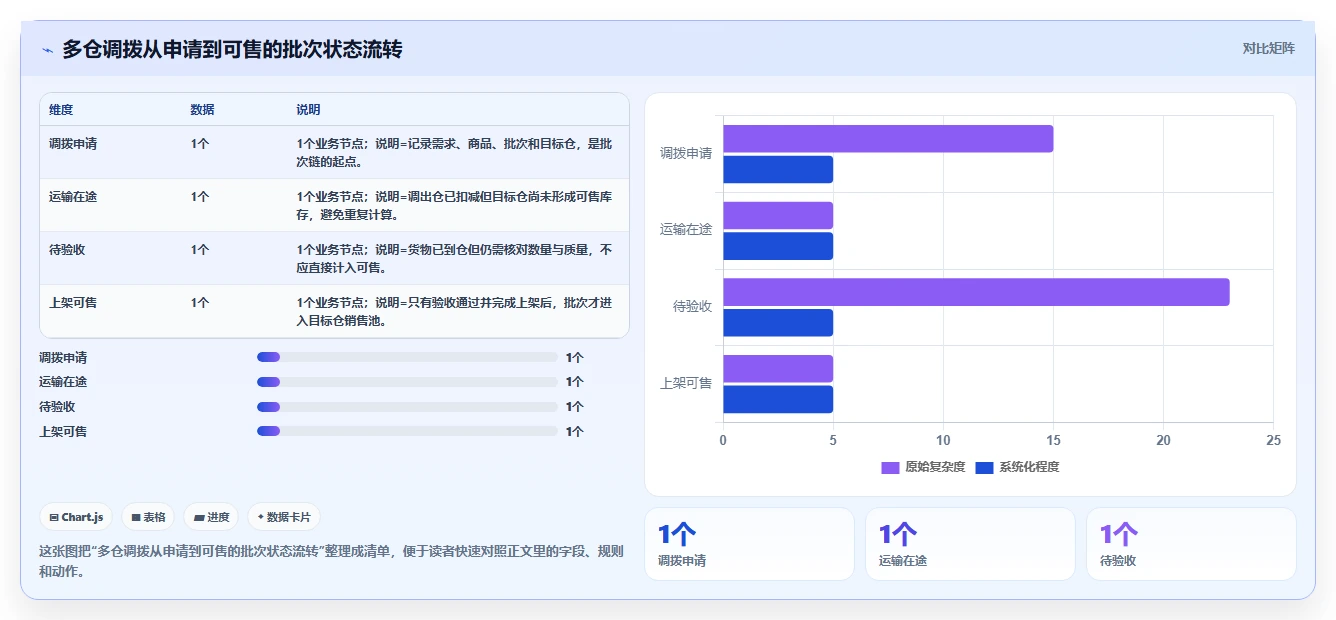Click the 待验收 chart axis label
1336x620 pixels.
[692, 306]
